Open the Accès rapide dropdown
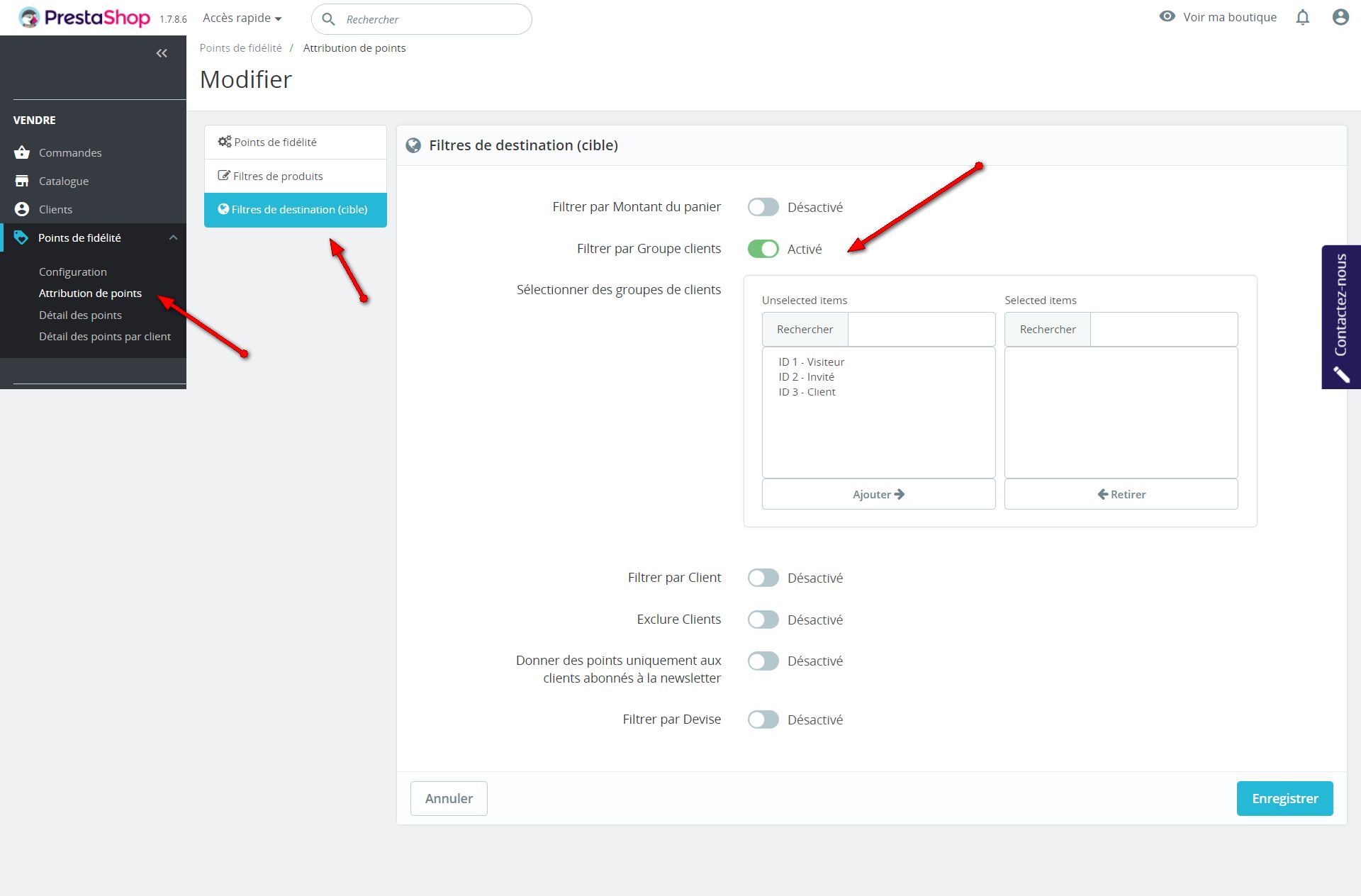This screenshot has height=896, width=1361. pyautogui.click(x=242, y=18)
